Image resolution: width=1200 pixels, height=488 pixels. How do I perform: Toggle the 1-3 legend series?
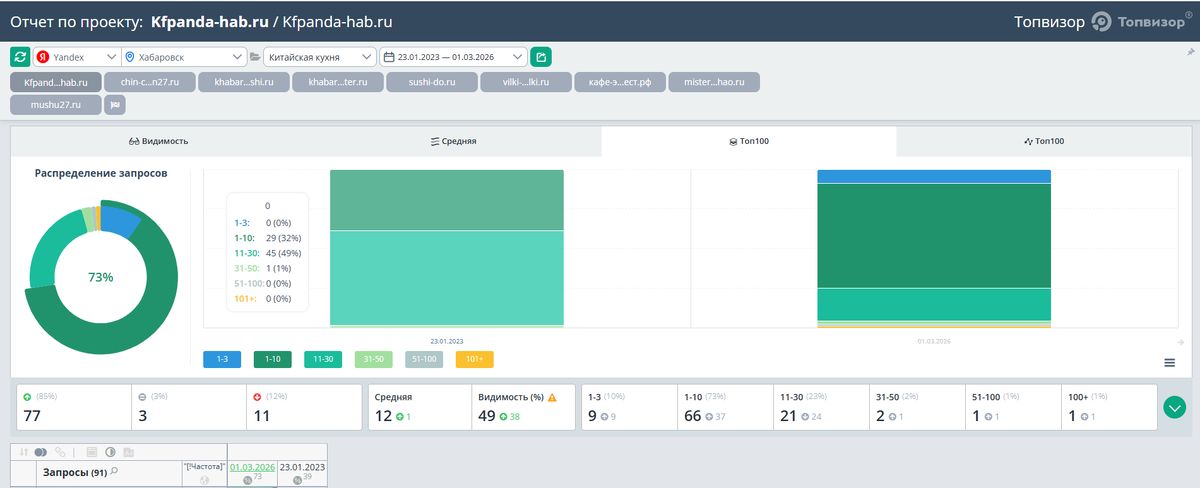222,359
